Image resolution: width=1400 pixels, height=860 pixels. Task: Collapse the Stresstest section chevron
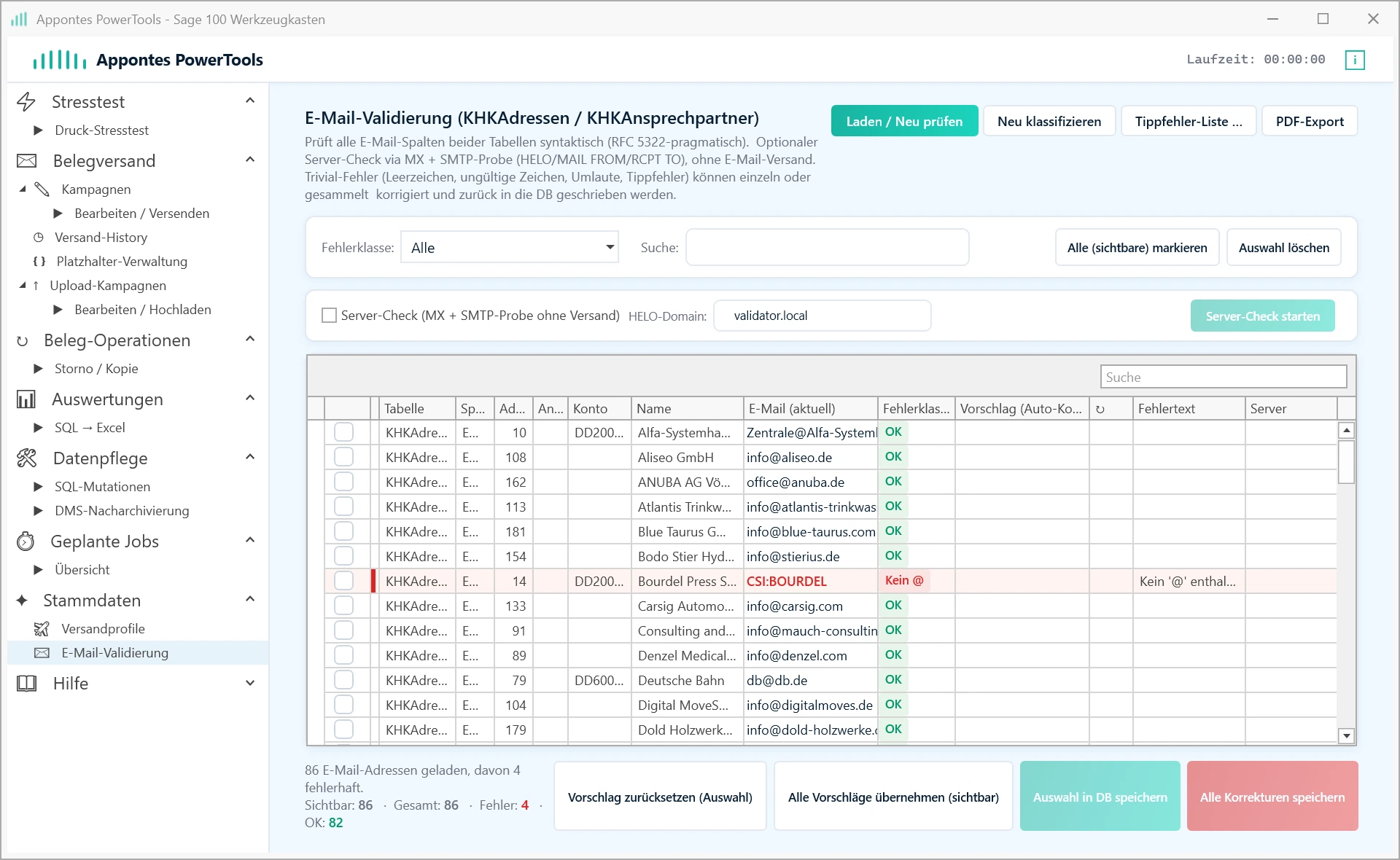(250, 101)
